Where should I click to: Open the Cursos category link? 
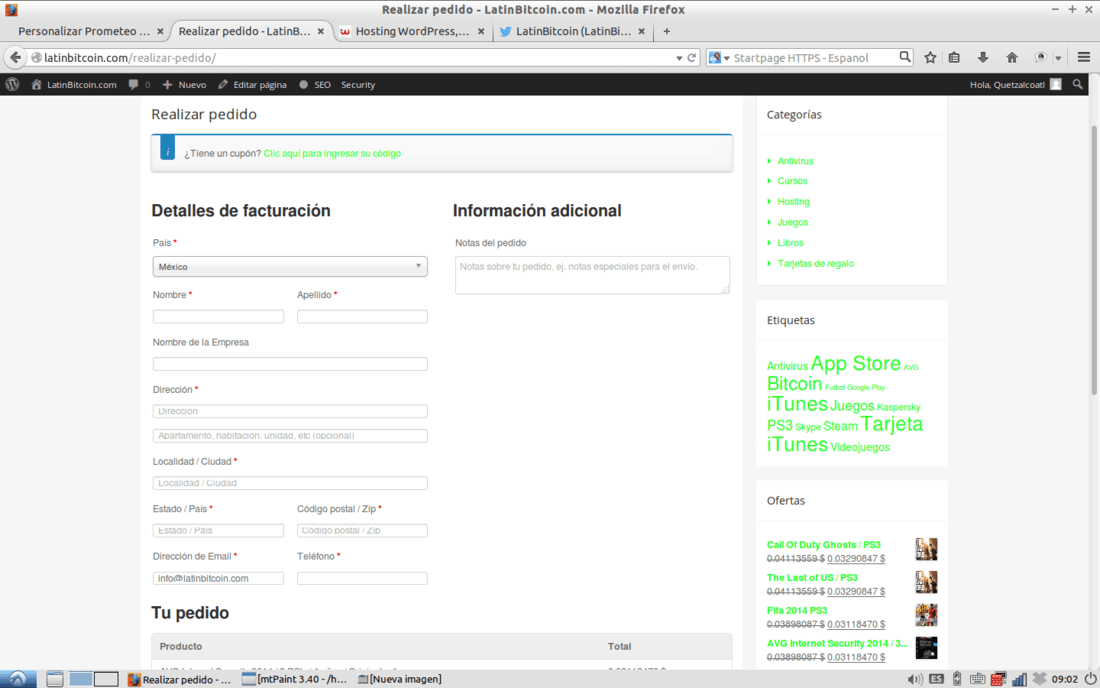pyautogui.click(x=792, y=181)
